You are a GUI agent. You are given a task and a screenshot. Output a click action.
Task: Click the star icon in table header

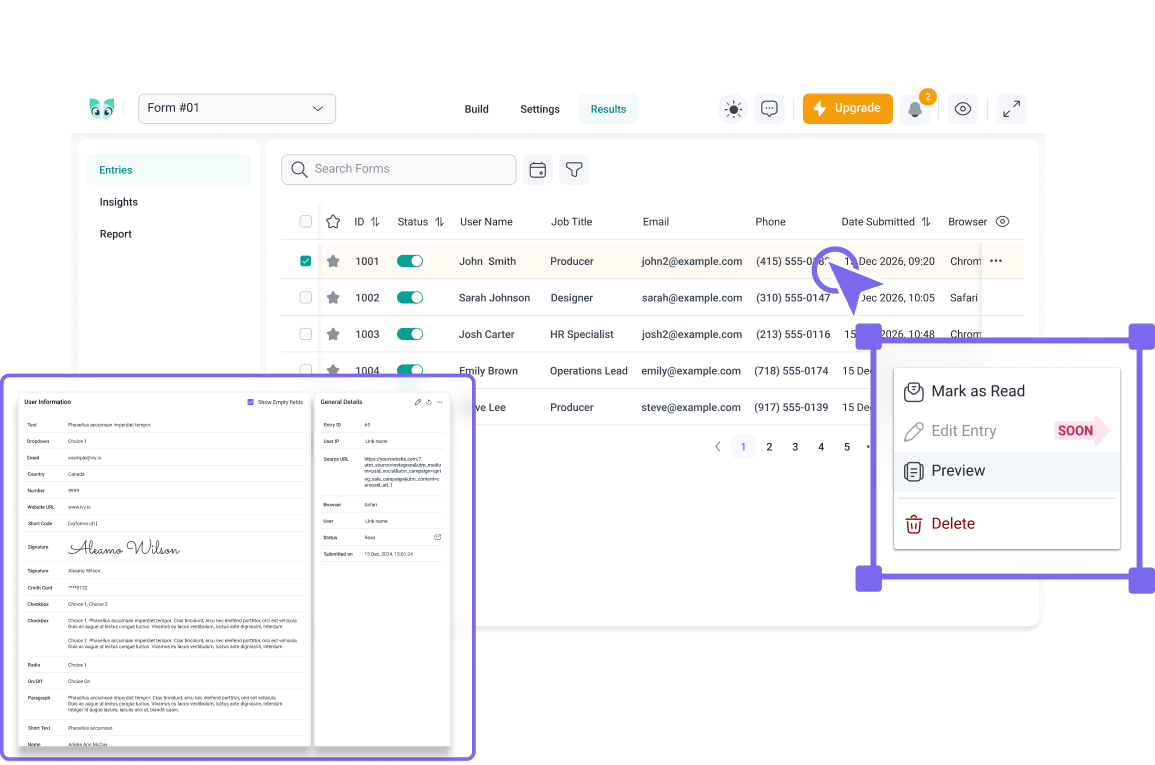pos(333,222)
